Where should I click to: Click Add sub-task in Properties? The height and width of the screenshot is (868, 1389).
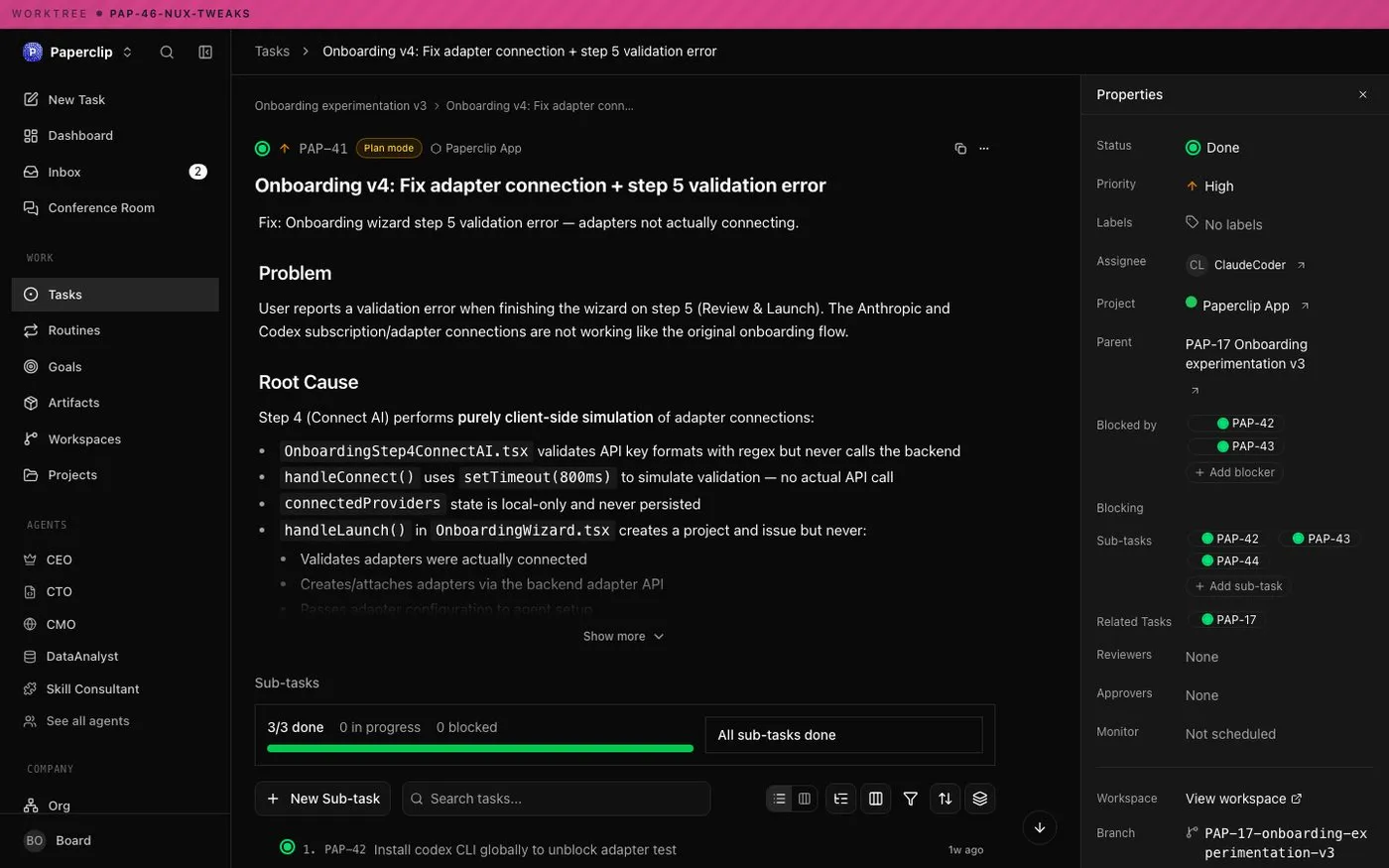click(x=1238, y=586)
